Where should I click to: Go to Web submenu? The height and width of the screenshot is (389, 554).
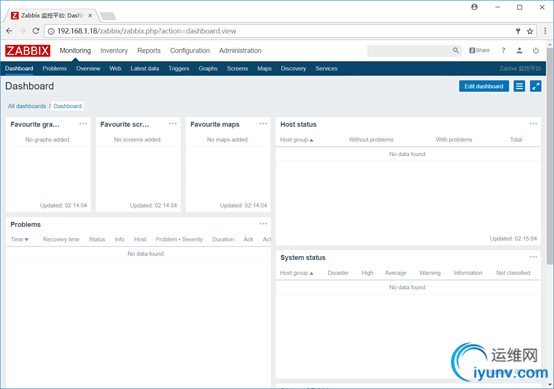click(x=115, y=69)
